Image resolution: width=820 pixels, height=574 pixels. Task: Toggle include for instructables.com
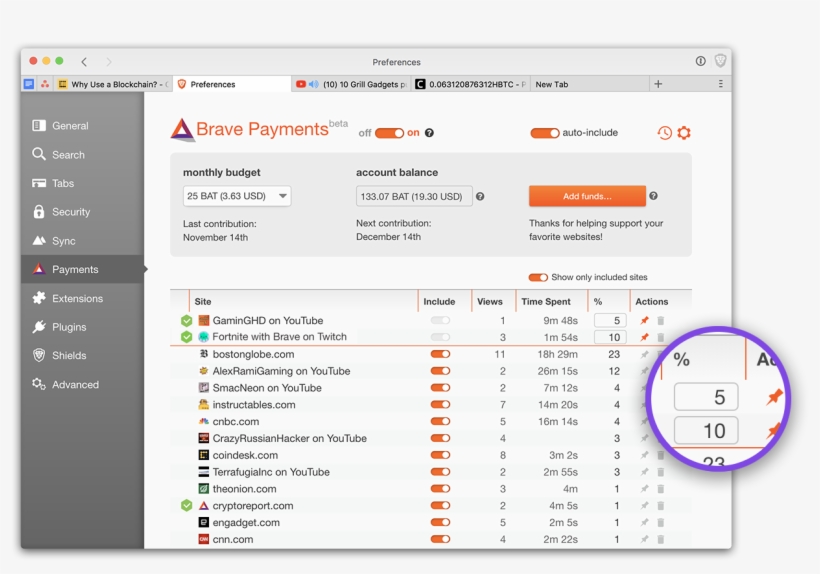[440, 405]
